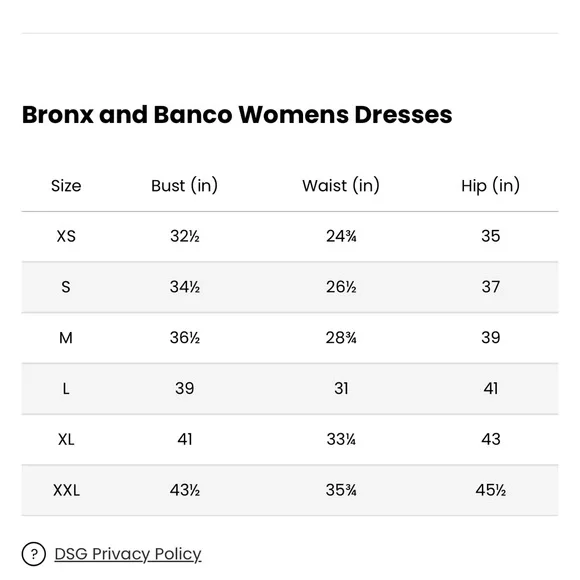The width and height of the screenshot is (580, 580).
Task: Click the XXL size row label
Action: coord(67,490)
